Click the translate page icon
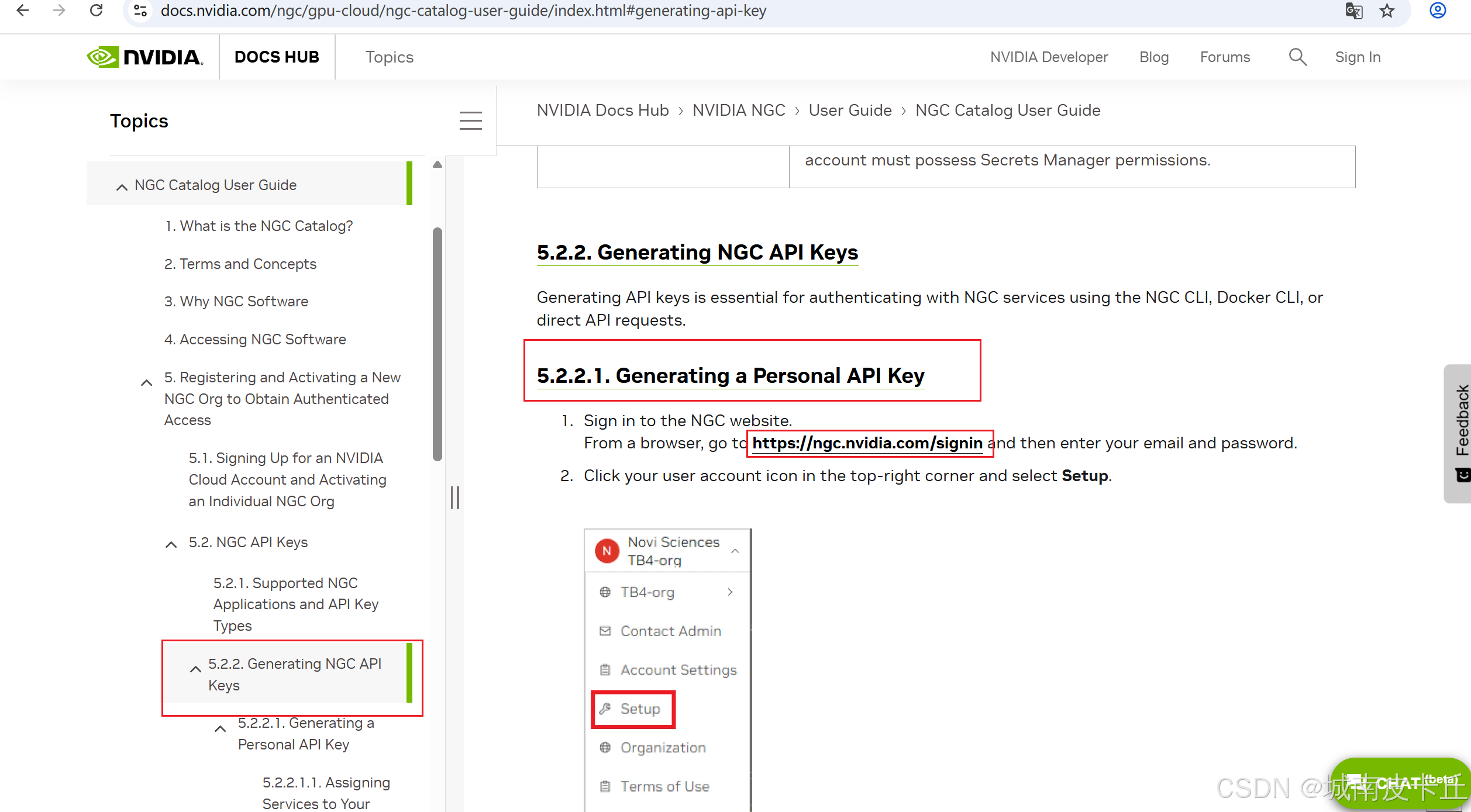 click(1353, 11)
